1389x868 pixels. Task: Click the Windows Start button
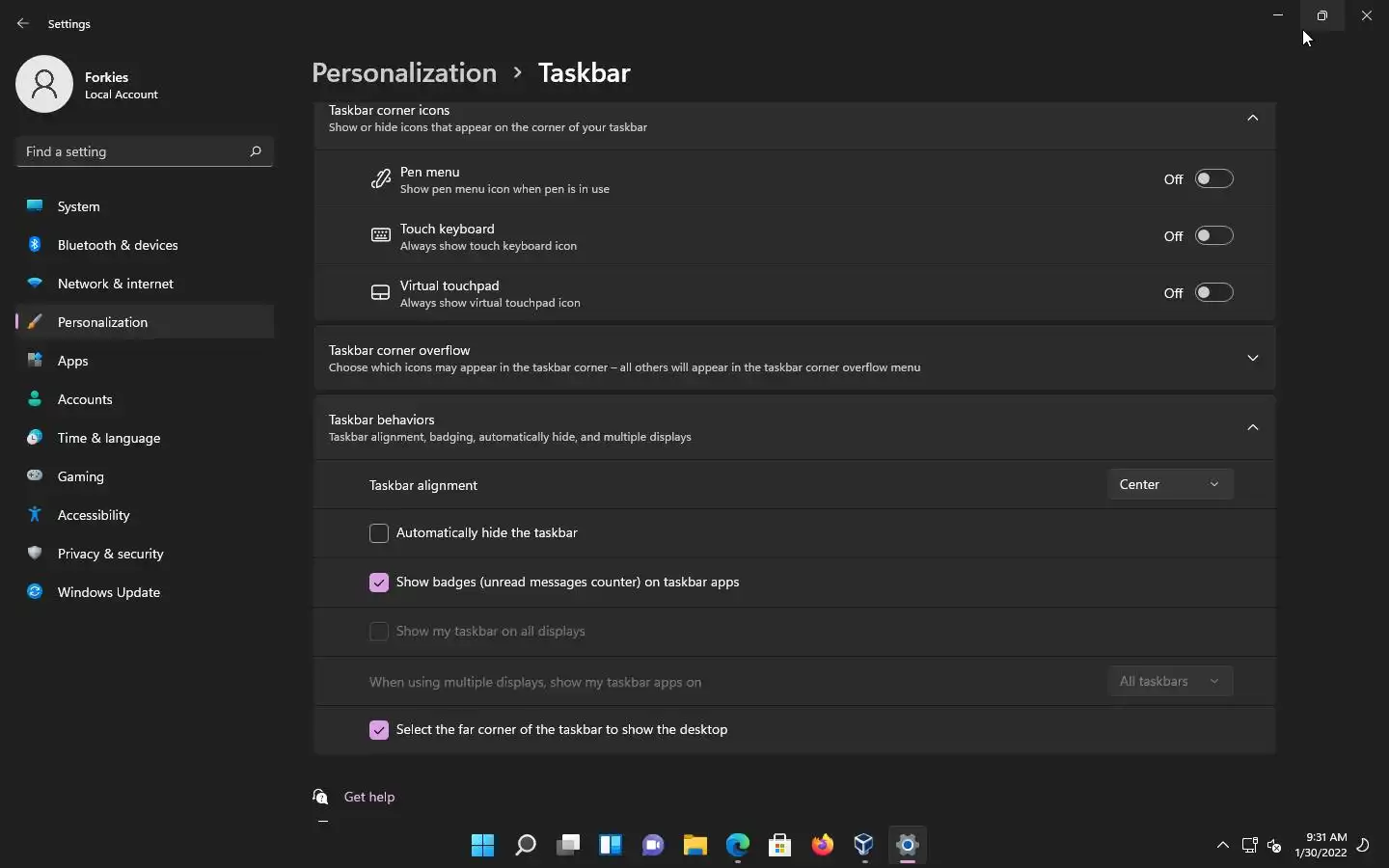(x=483, y=846)
